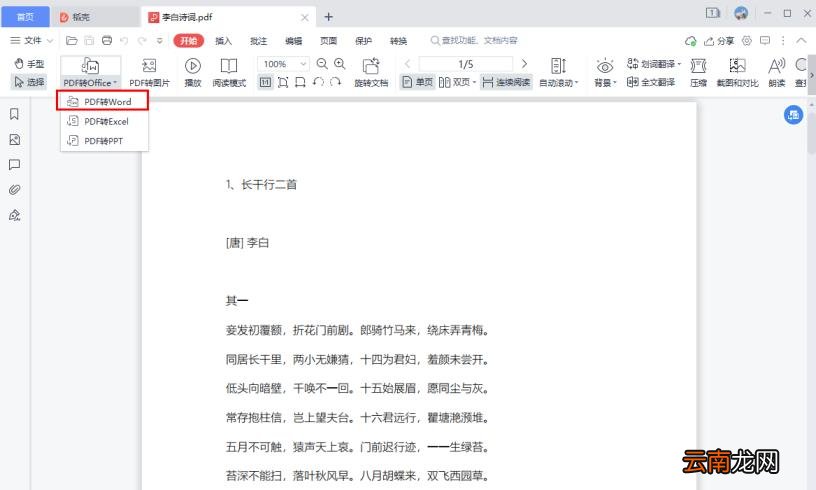The image size is (816, 490).
Task: Set actual size 1:1 view icon
Action: point(265,82)
